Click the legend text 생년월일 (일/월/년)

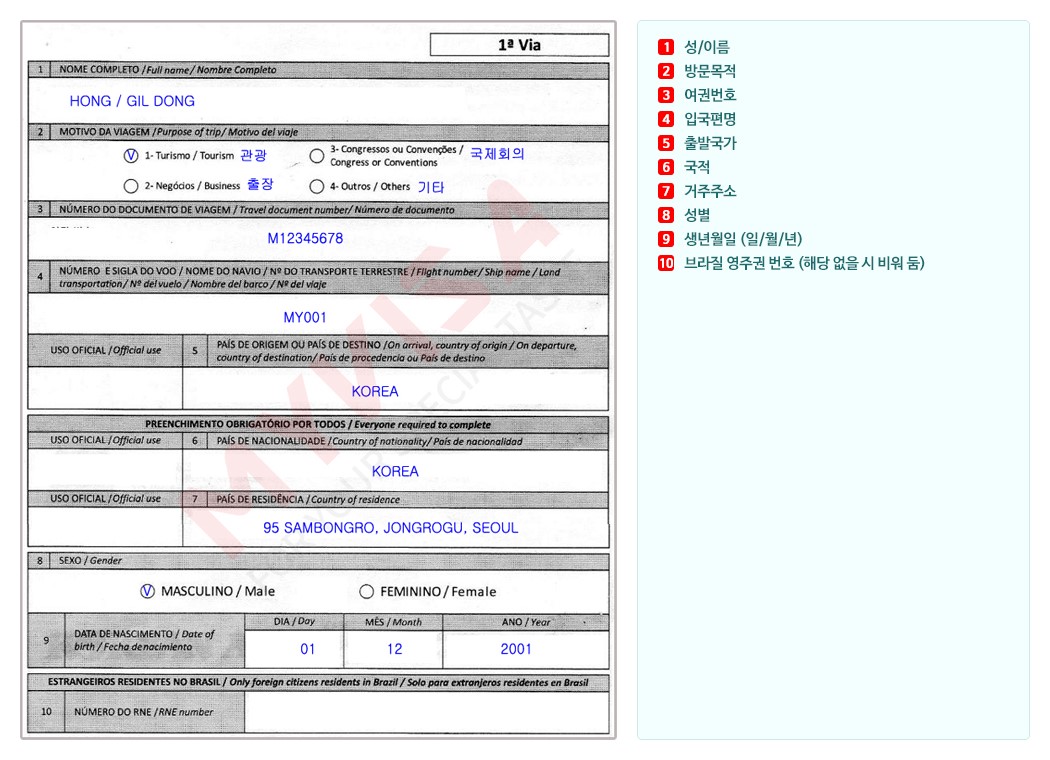point(743,239)
